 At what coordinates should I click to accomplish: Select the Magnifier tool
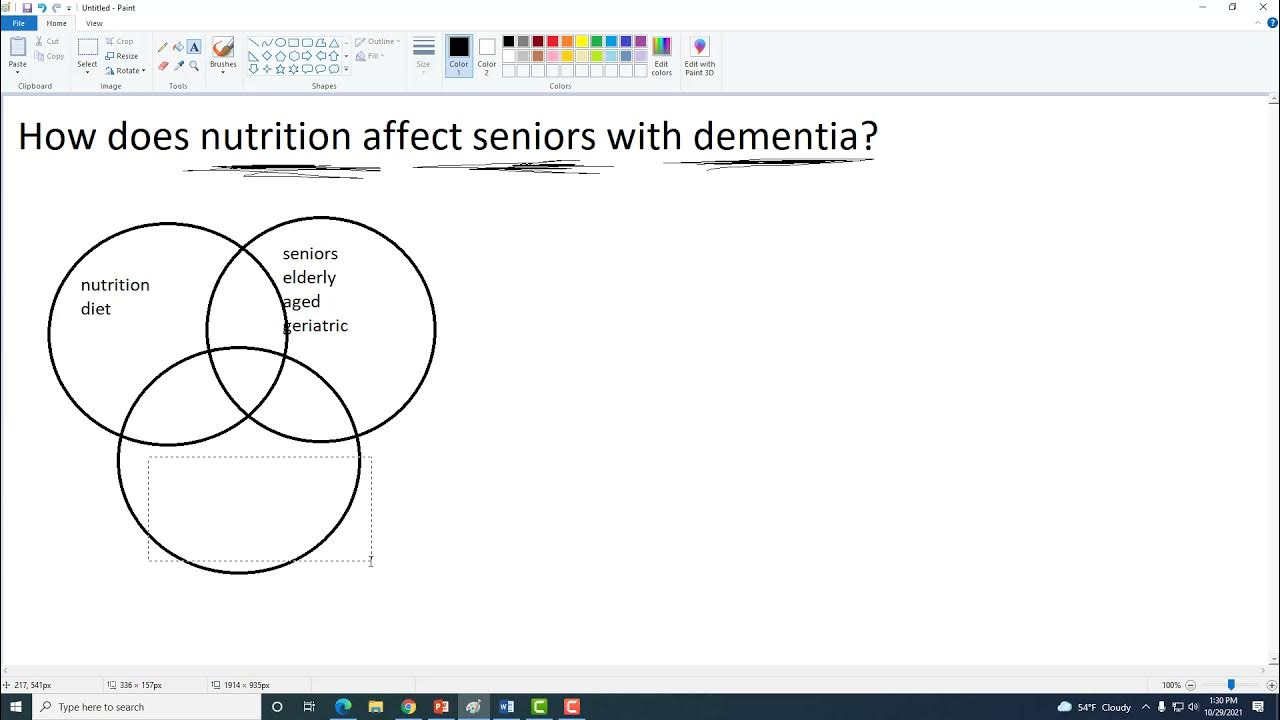point(194,66)
